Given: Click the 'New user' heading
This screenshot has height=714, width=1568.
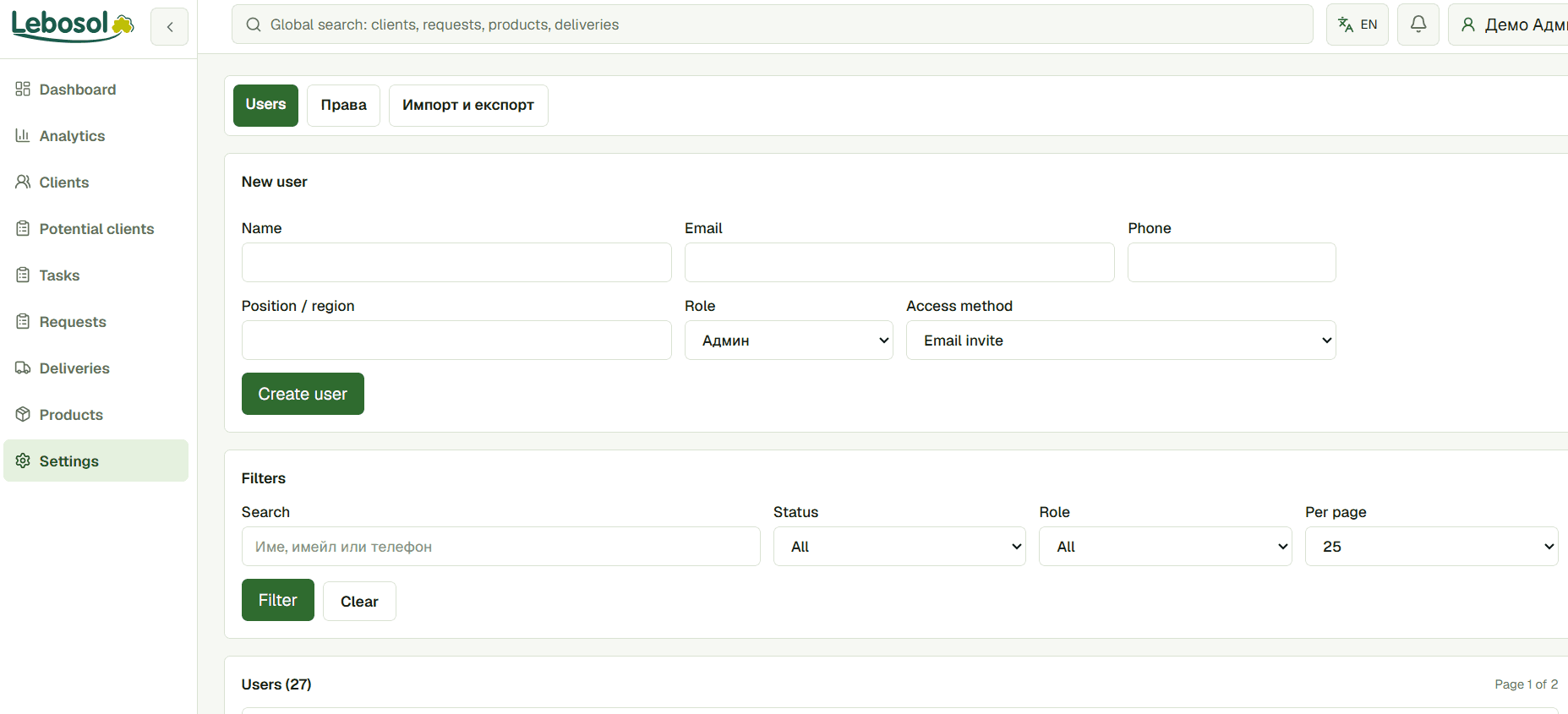Looking at the screenshot, I should tap(274, 182).
